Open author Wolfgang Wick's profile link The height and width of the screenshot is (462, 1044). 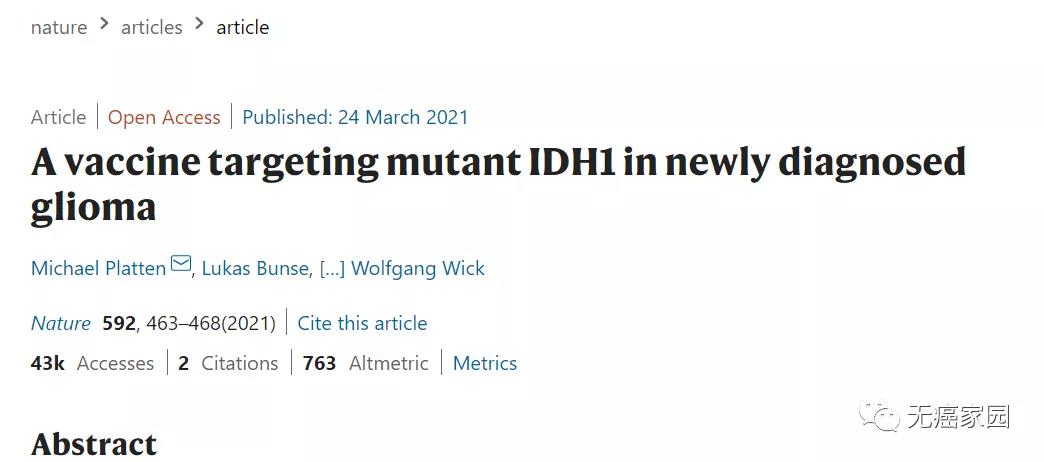coord(416,269)
